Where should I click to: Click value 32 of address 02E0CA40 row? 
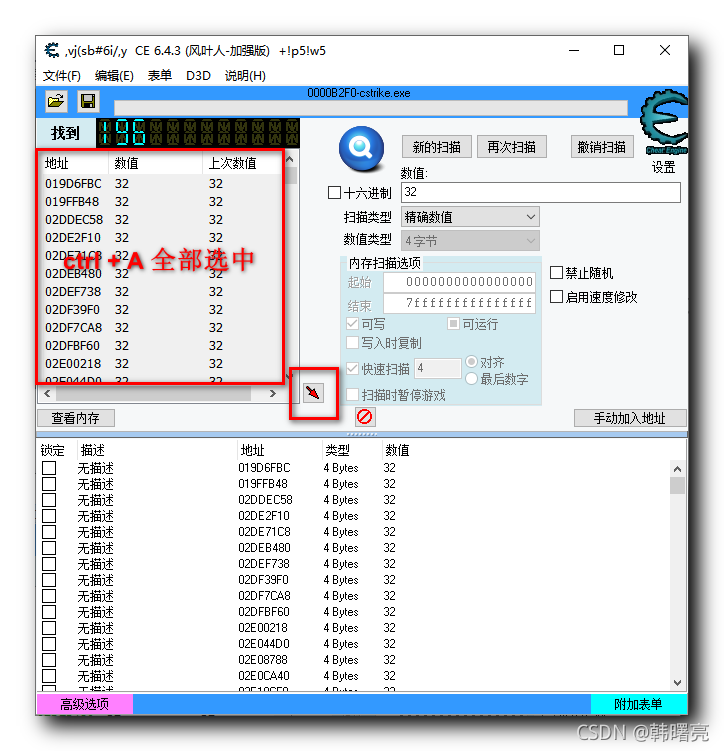389,676
